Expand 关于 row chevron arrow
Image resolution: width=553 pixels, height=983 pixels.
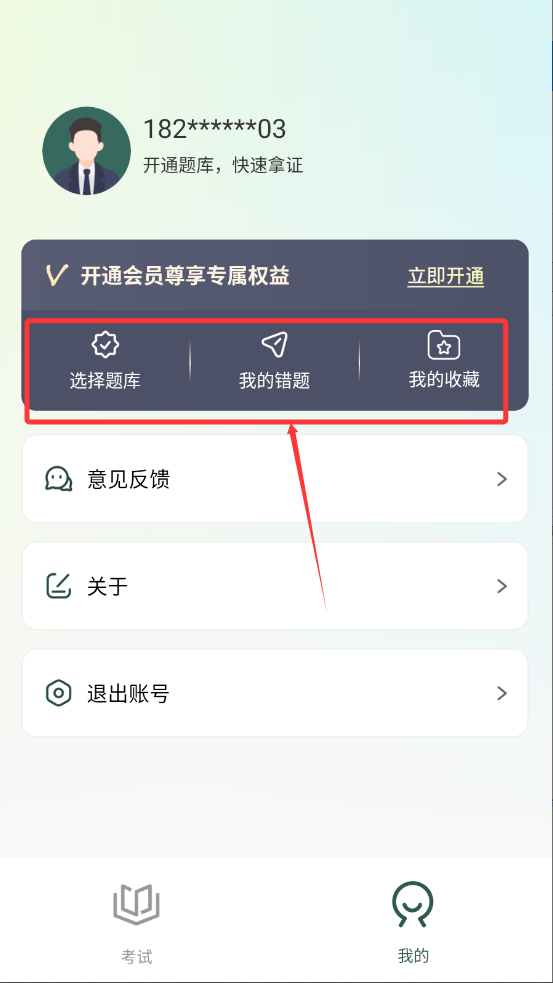point(502,586)
